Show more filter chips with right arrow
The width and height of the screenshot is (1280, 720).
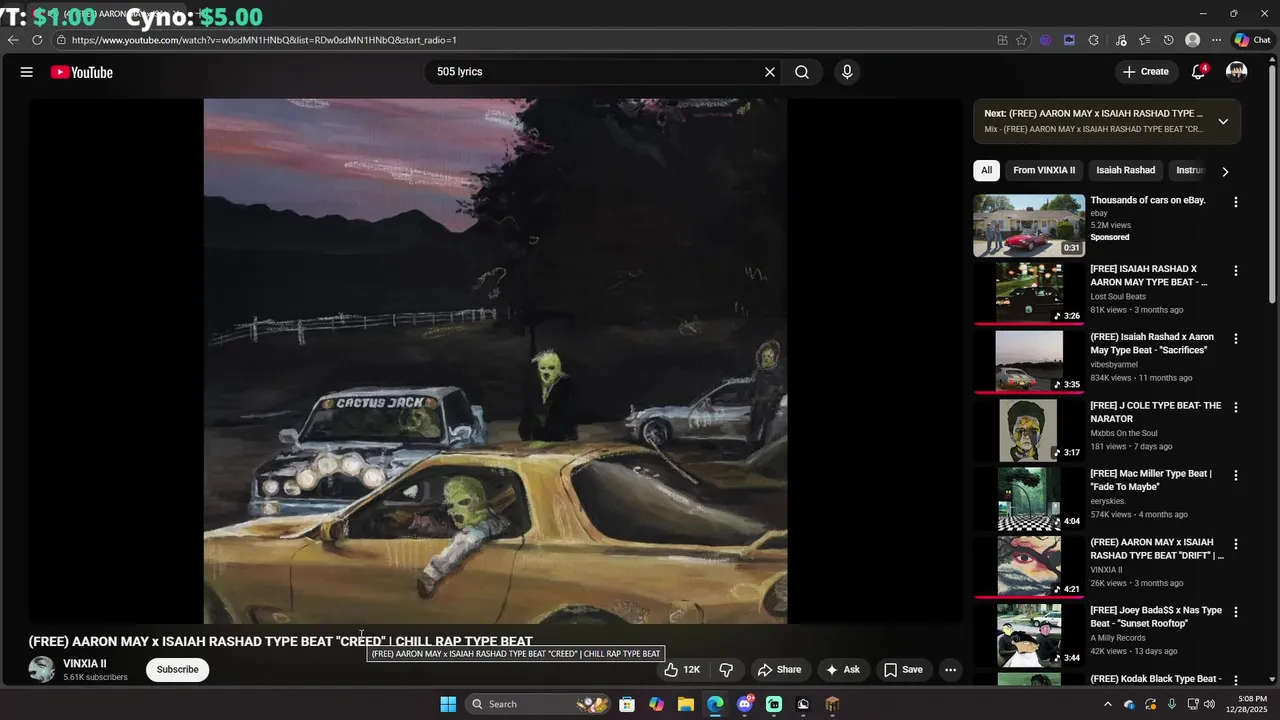(x=1225, y=171)
